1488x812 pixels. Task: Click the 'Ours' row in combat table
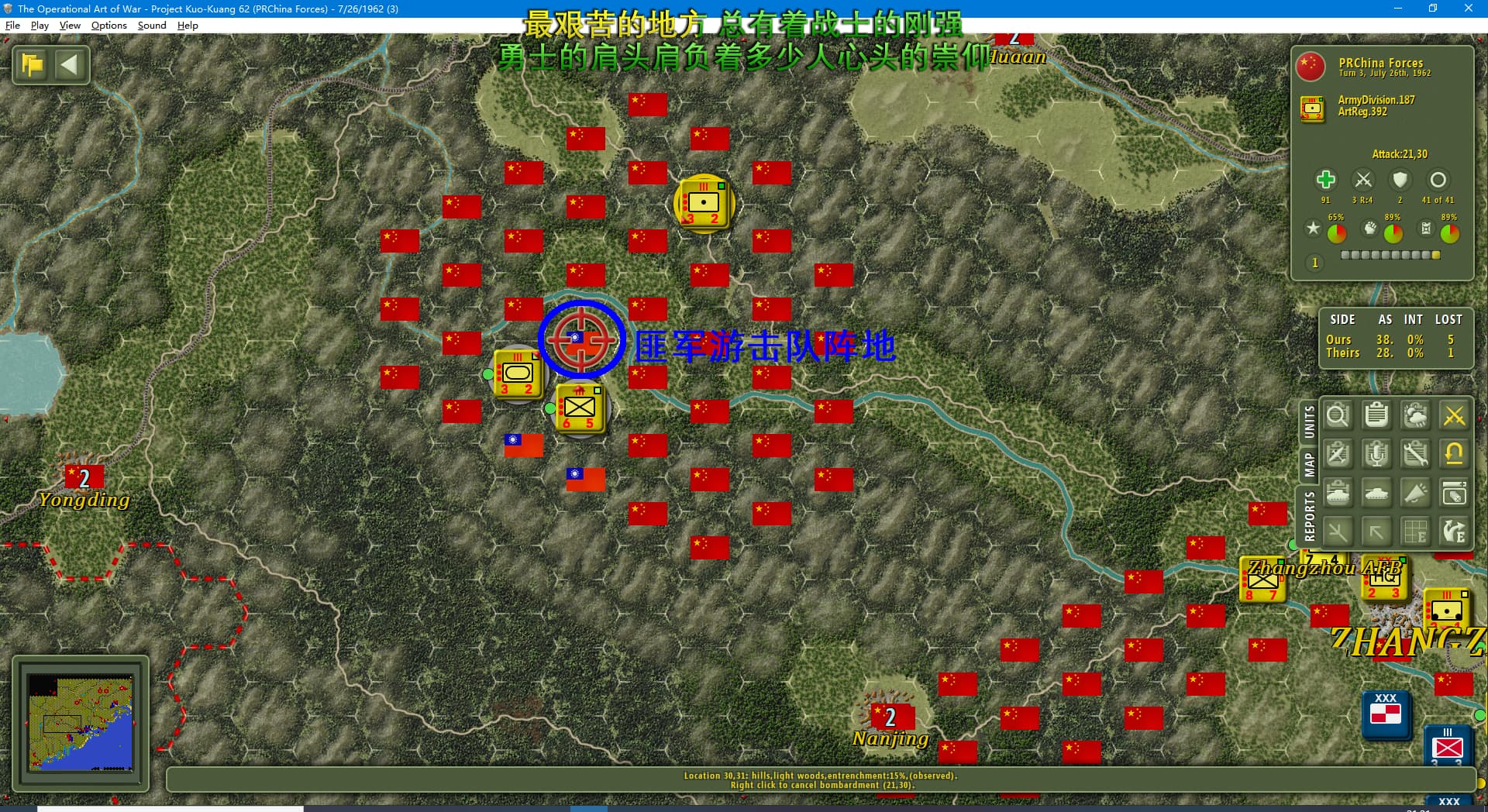[x=1390, y=339]
